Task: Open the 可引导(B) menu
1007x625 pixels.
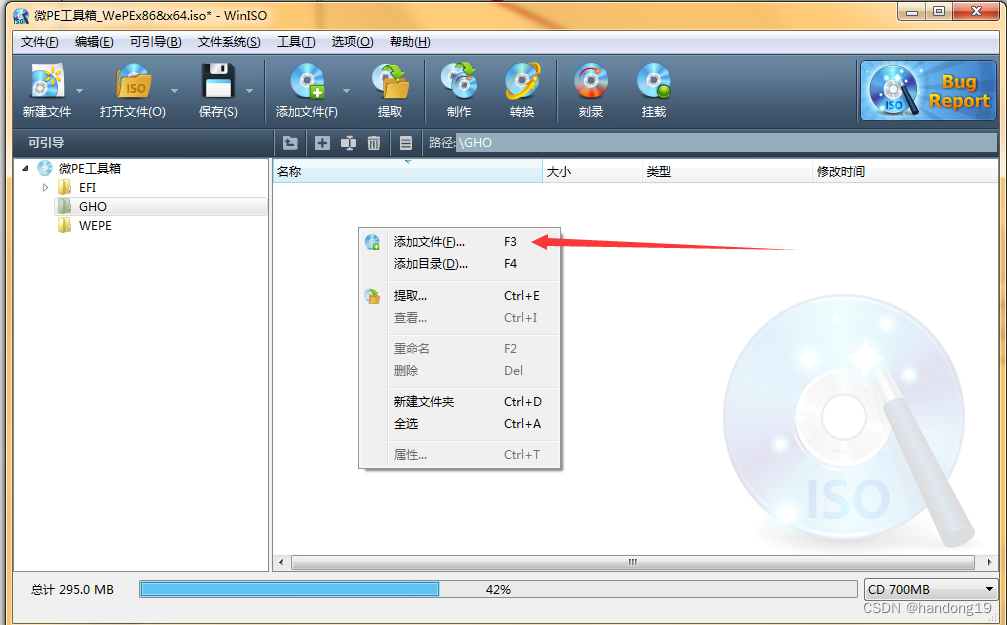Action: pos(155,42)
